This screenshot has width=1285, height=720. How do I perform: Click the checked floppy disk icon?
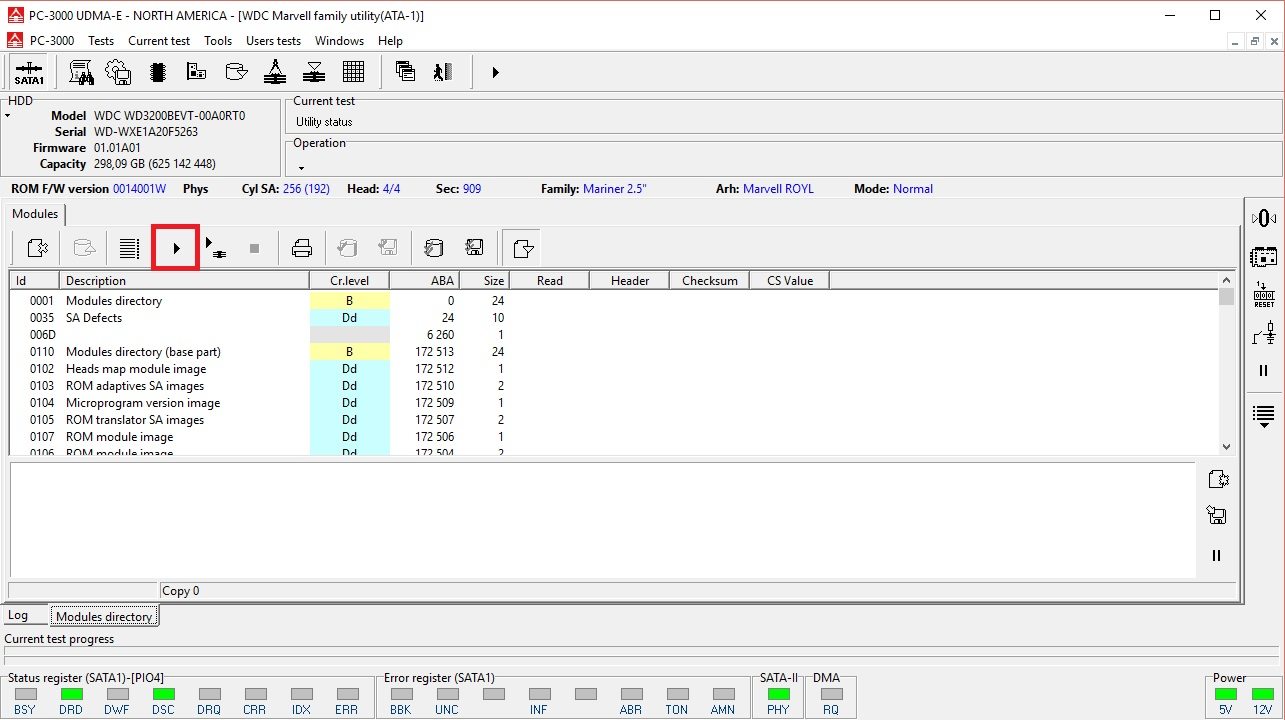pyautogui.click(x=475, y=248)
